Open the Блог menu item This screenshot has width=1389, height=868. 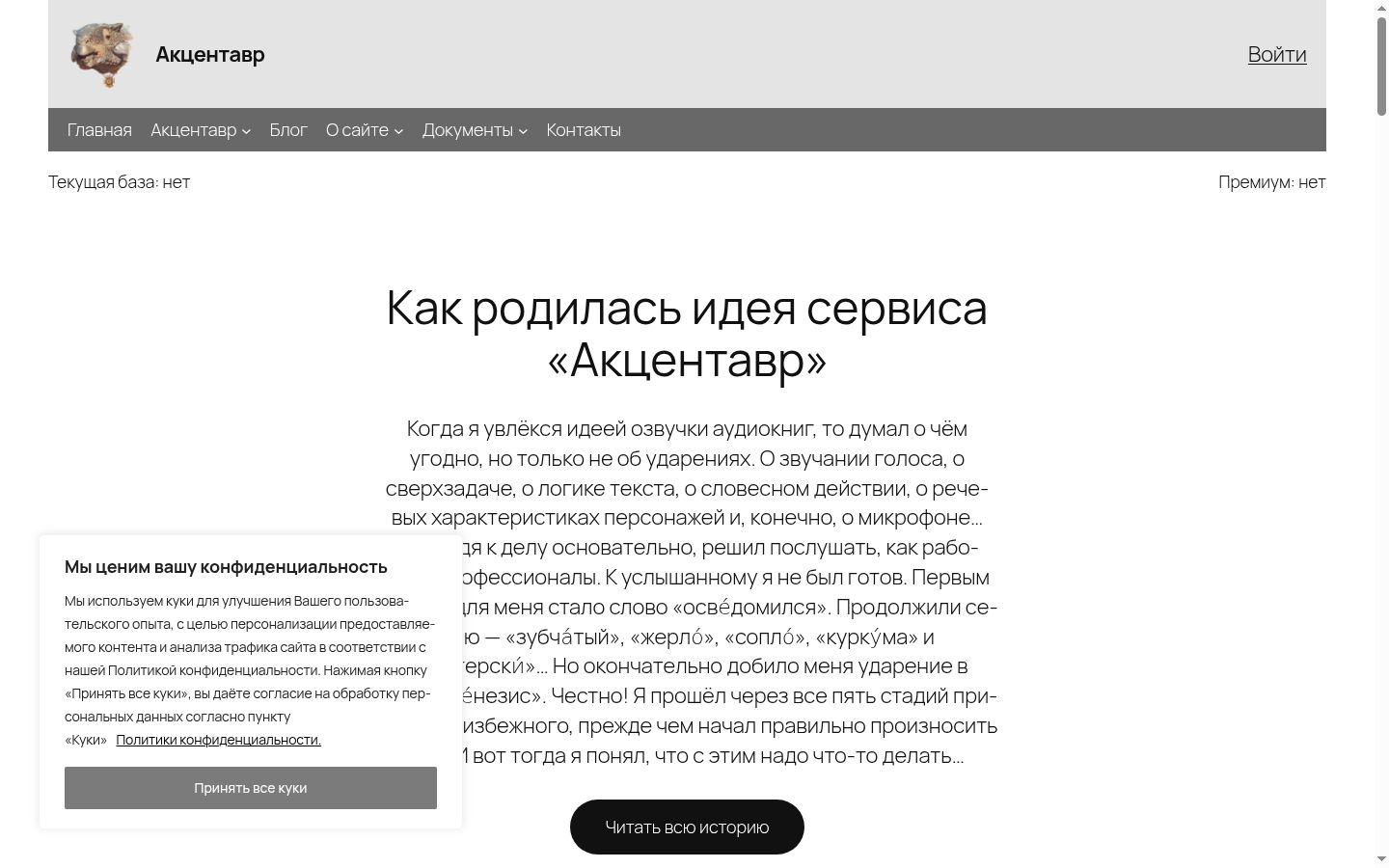click(288, 130)
